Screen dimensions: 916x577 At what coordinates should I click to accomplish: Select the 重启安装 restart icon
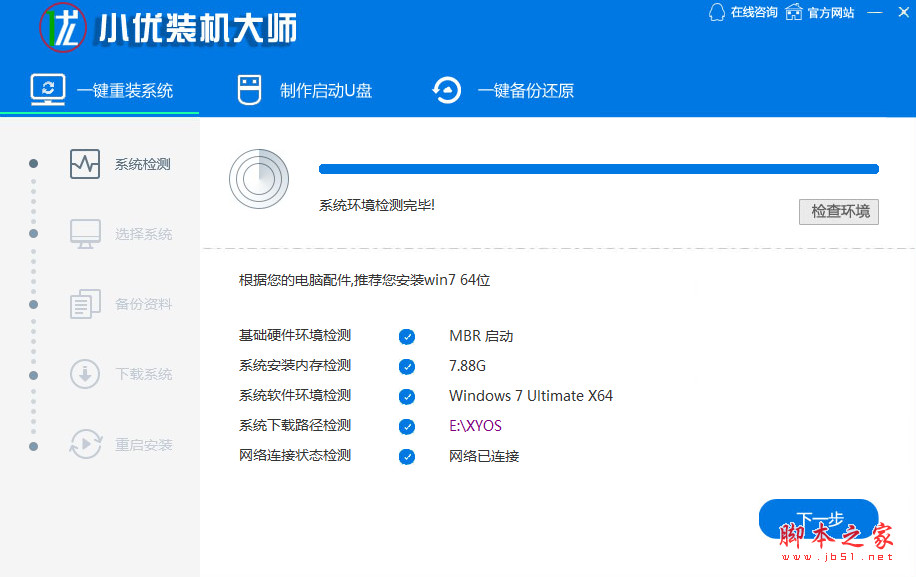85,444
